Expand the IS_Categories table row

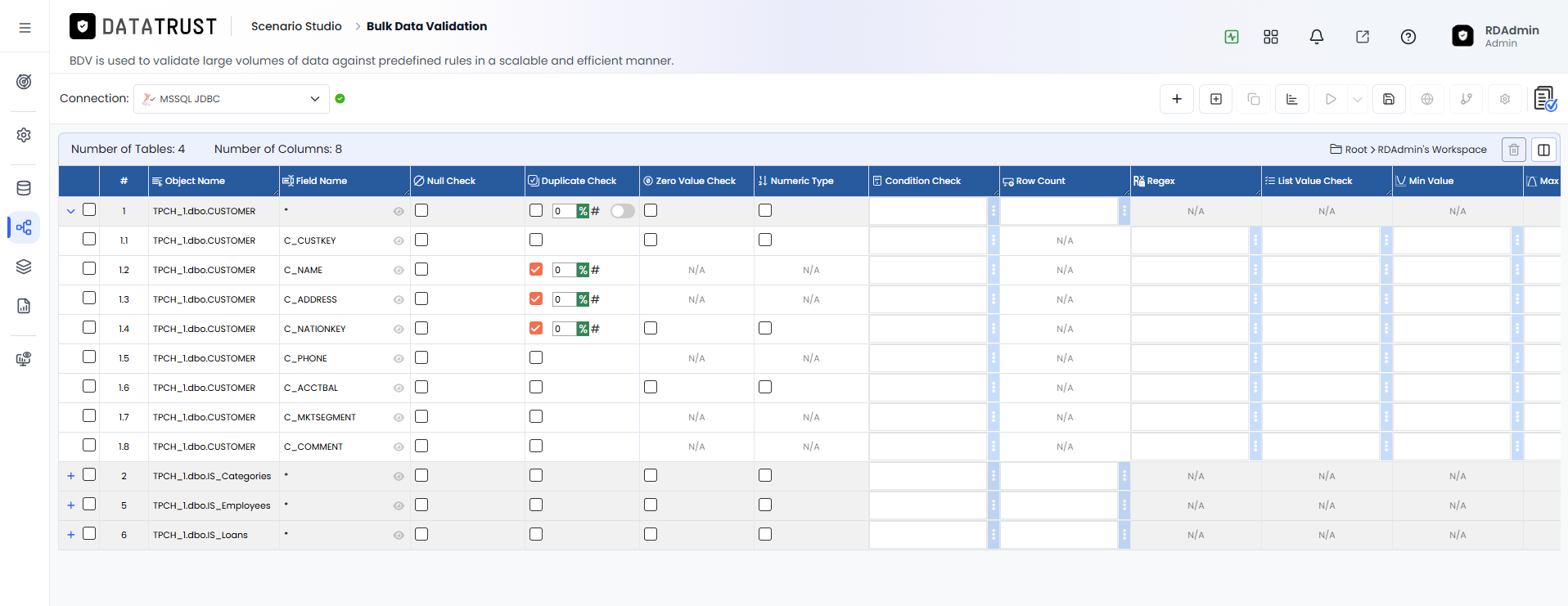coord(71,476)
